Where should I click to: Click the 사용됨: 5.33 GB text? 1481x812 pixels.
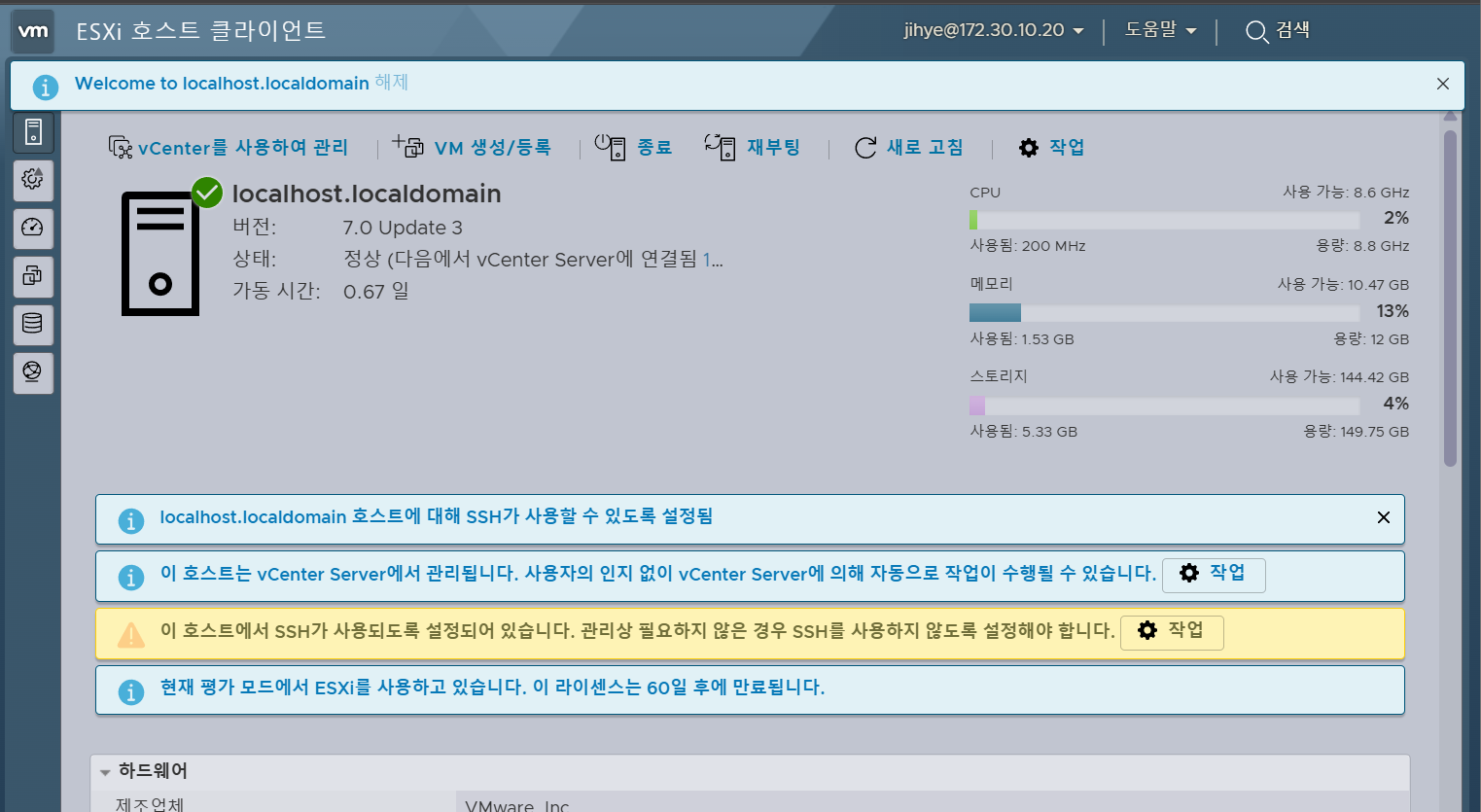click(x=1023, y=432)
